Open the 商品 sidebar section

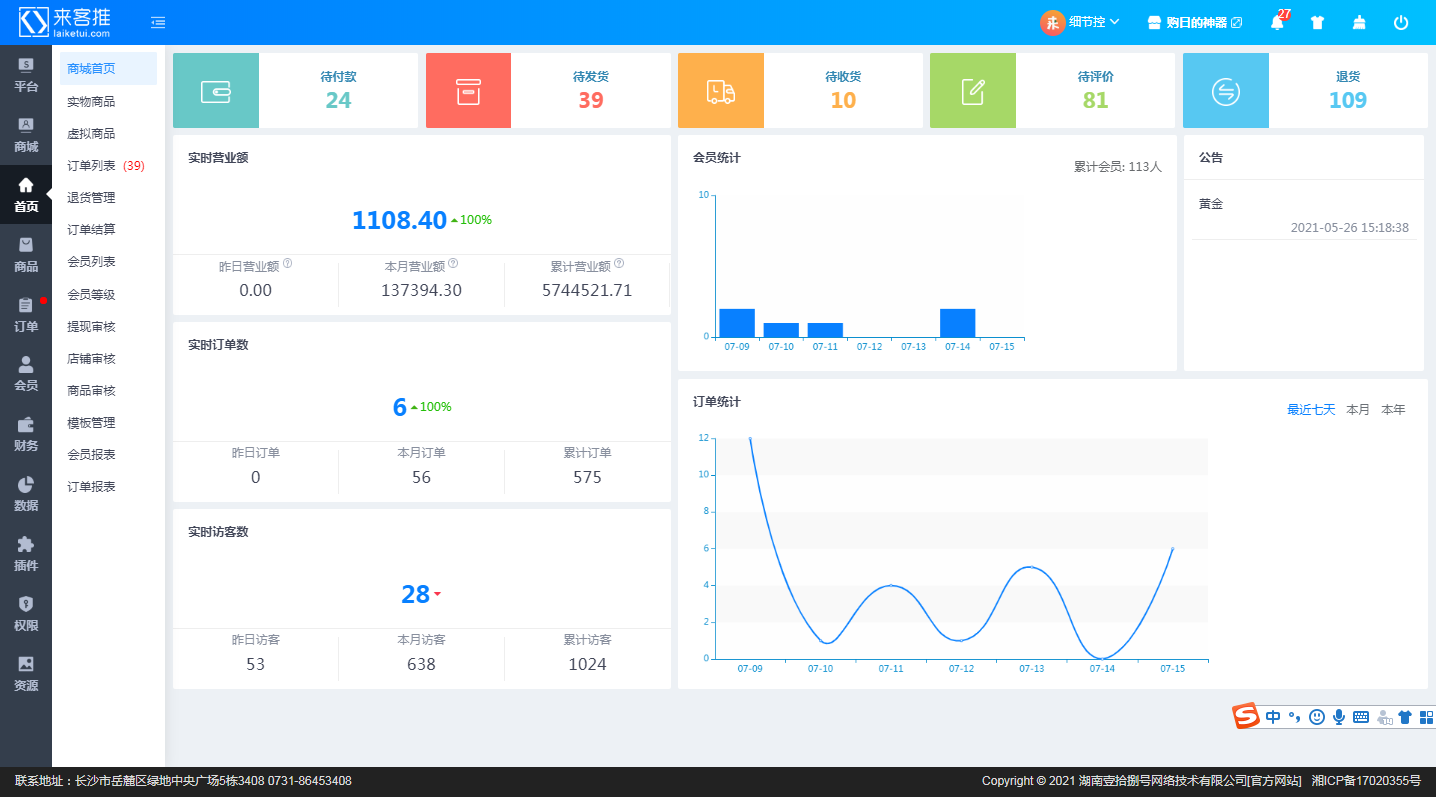pyautogui.click(x=26, y=255)
